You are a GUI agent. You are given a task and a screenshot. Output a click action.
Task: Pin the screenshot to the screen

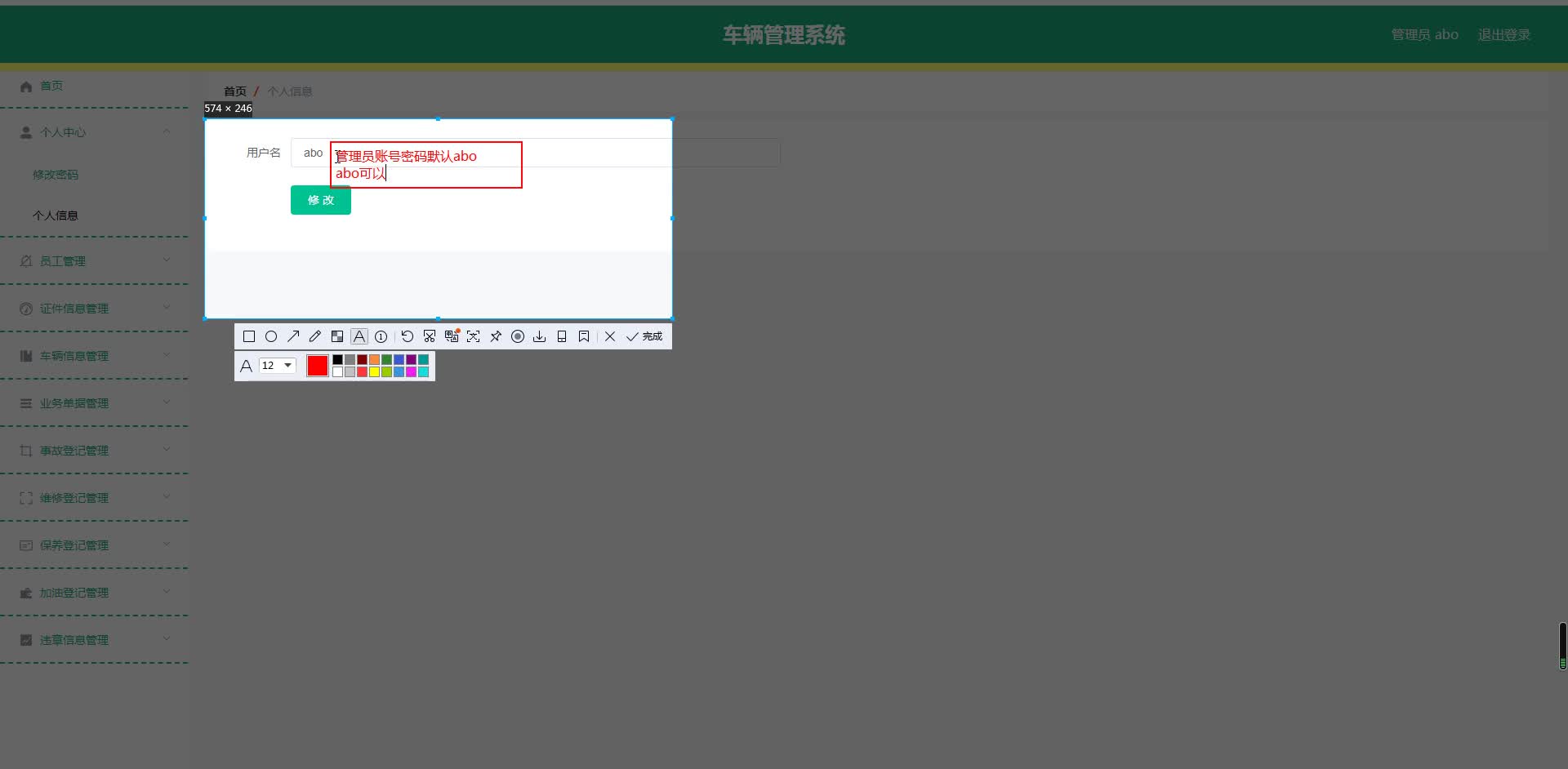pyautogui.click(x=496, y=336)
